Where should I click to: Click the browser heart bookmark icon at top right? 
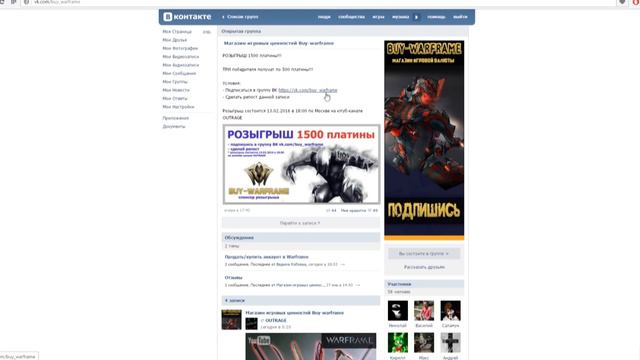[622, 2]
